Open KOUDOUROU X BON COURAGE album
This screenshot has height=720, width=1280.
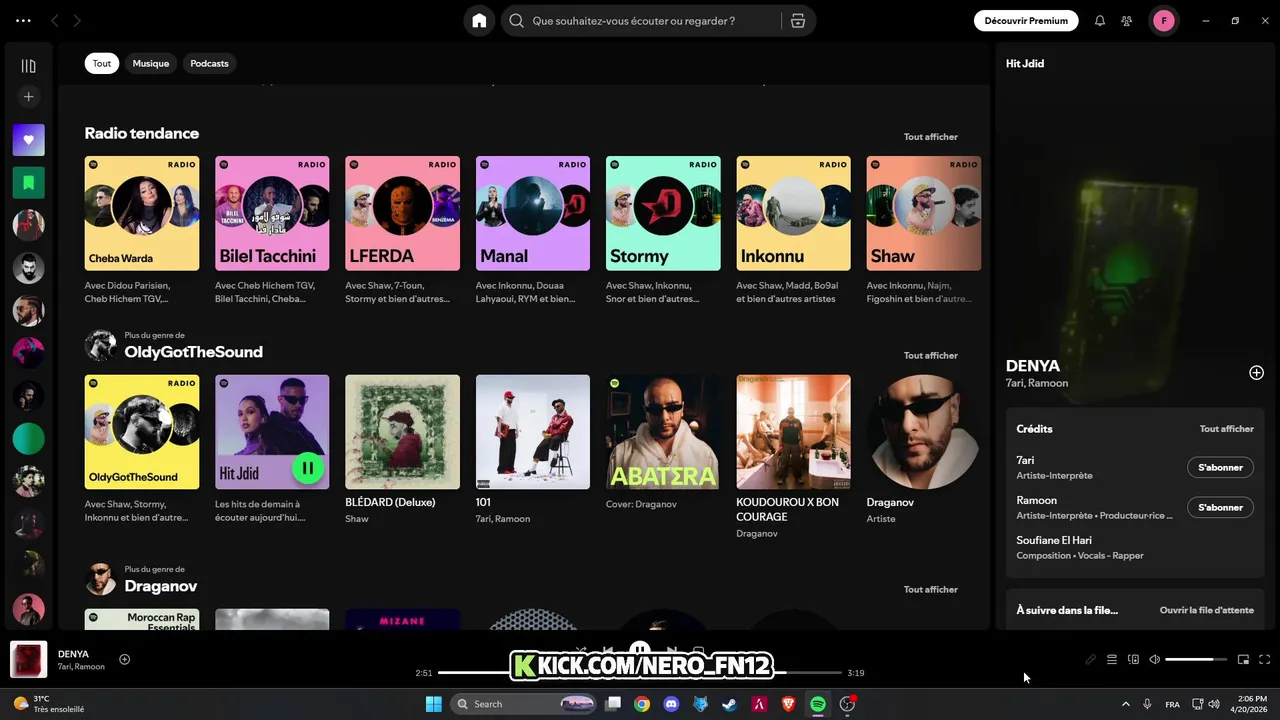(x=793, y=432)
